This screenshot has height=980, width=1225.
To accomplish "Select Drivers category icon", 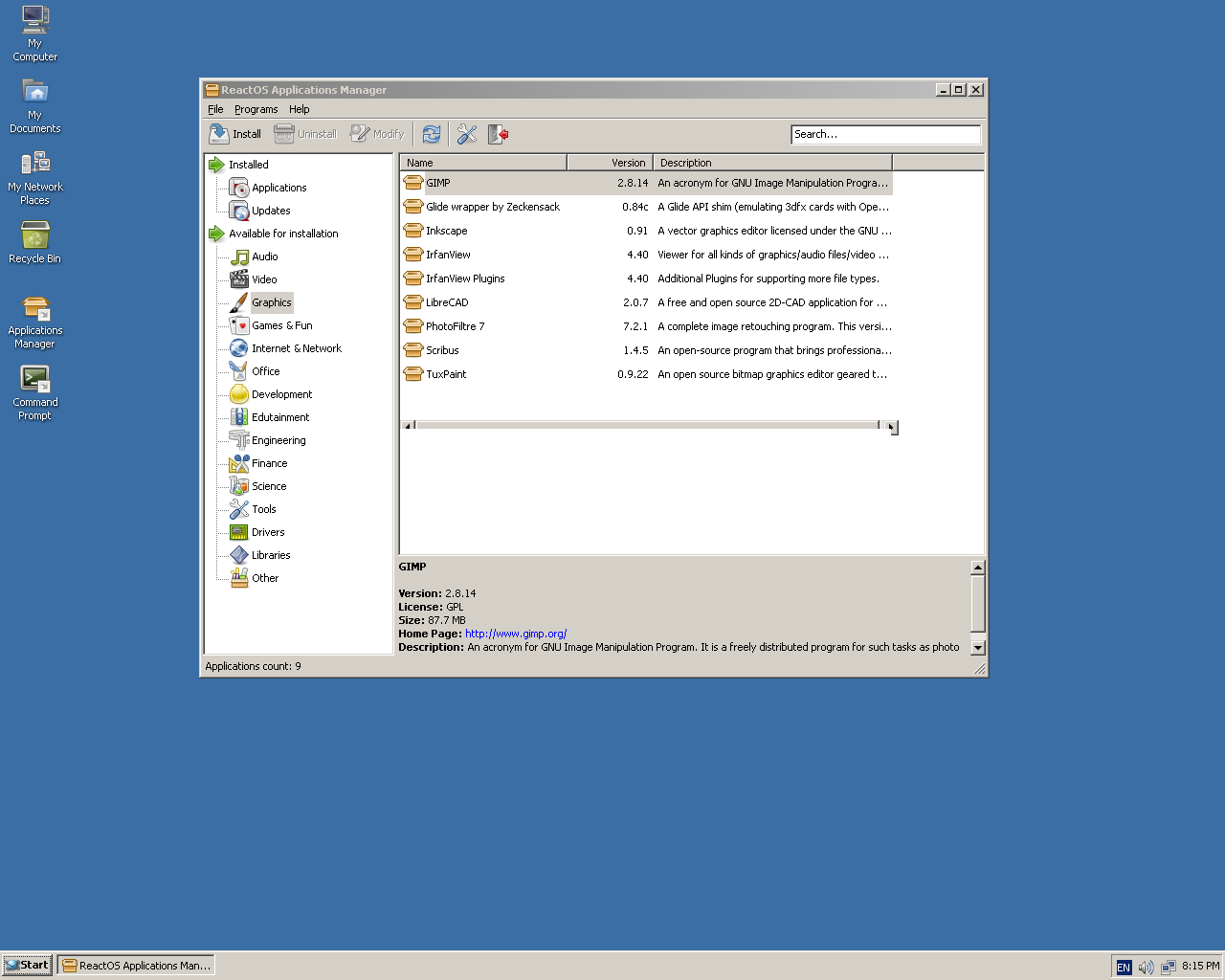I will [239, 532].
